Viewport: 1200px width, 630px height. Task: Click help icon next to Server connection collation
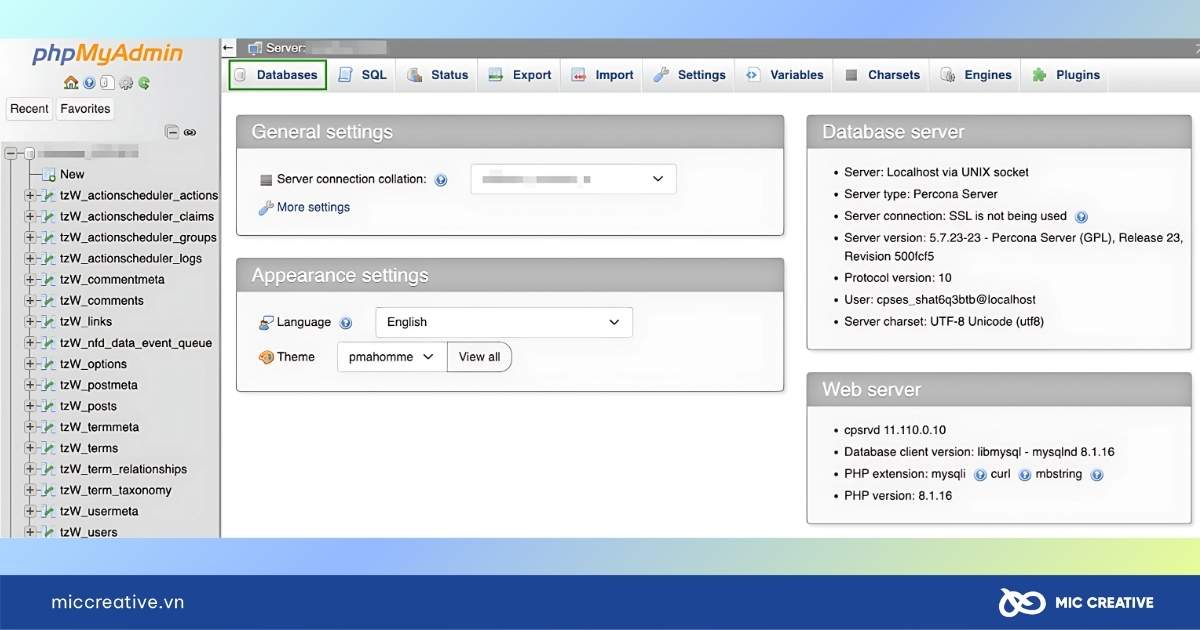[x=441, y=180]
